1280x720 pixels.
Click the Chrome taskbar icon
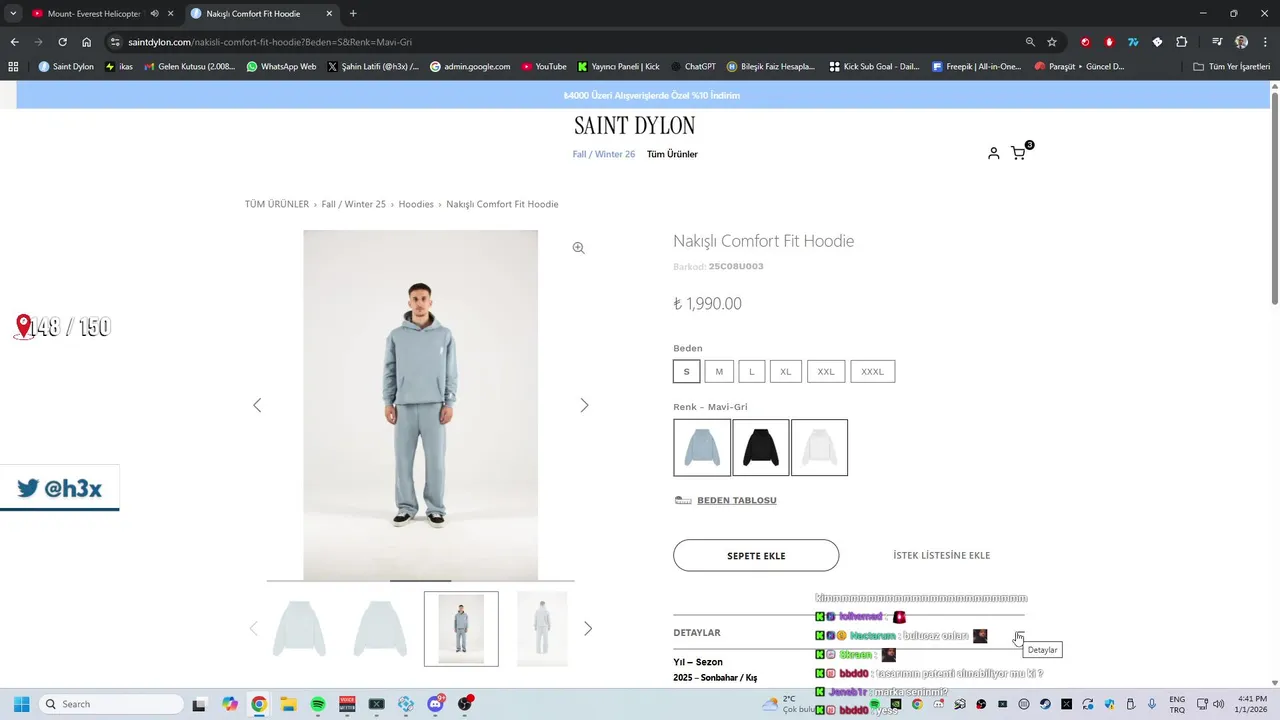259,704
